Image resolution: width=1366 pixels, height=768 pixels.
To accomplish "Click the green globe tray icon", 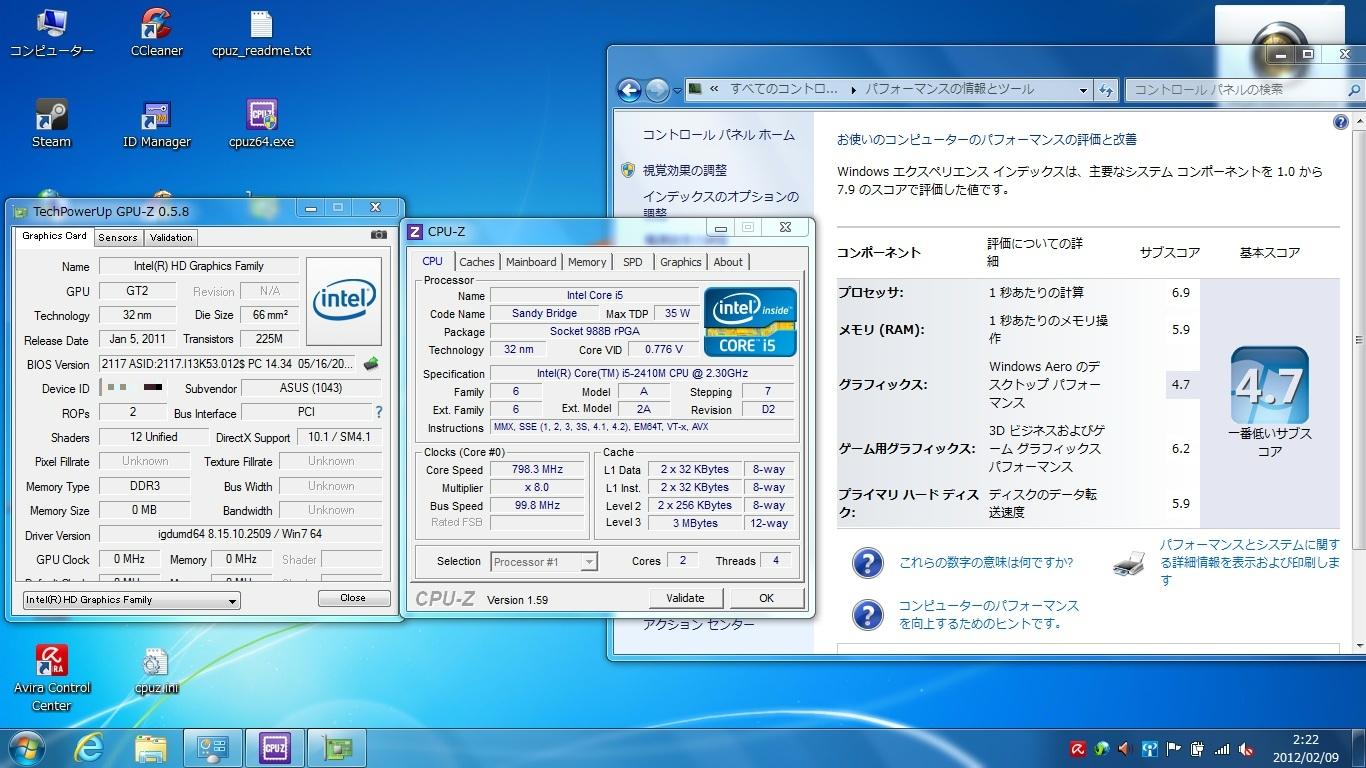I will tap(1102, 749).
